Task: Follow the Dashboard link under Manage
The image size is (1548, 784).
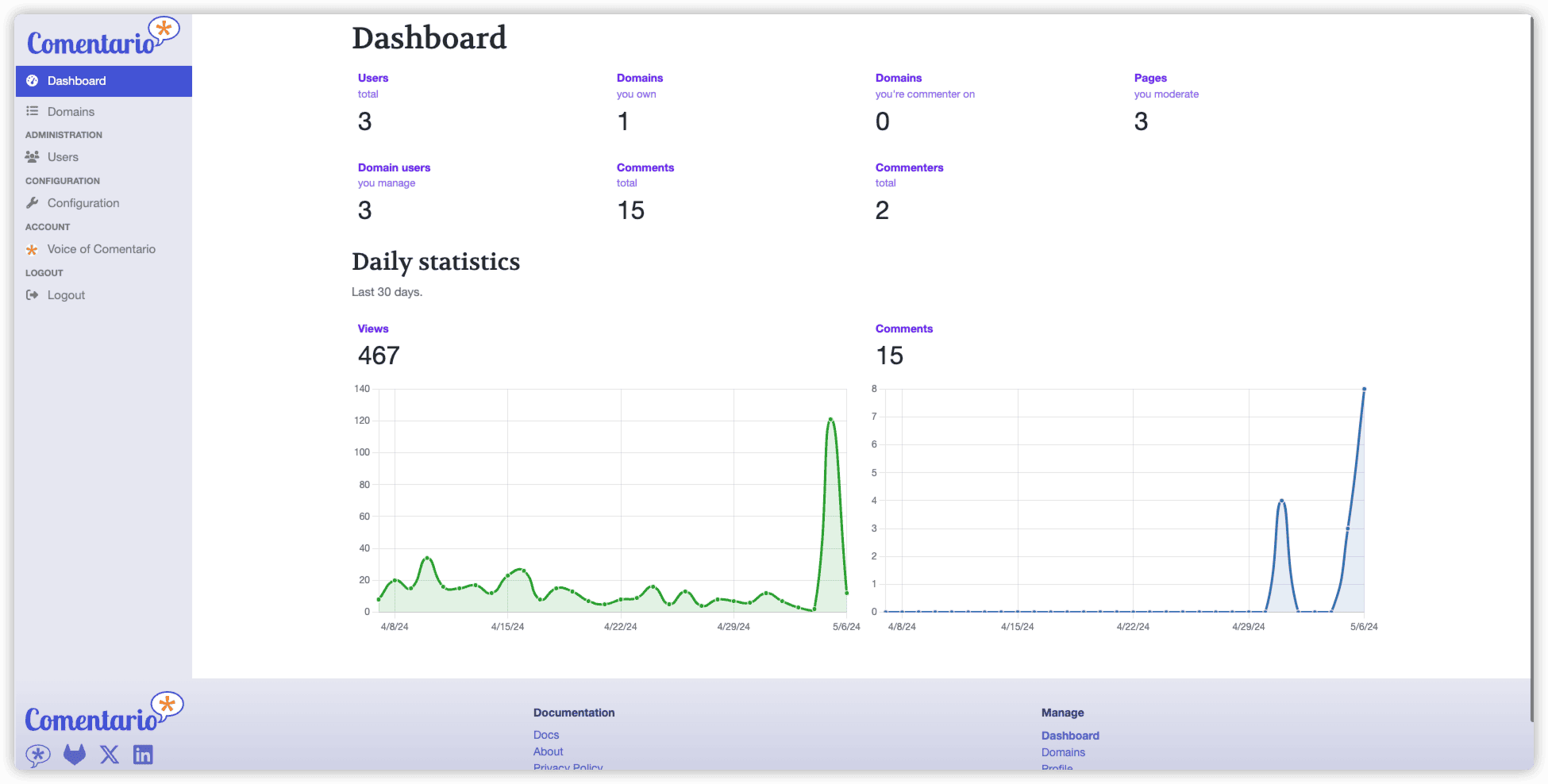Action: (x=1070, y=736)
